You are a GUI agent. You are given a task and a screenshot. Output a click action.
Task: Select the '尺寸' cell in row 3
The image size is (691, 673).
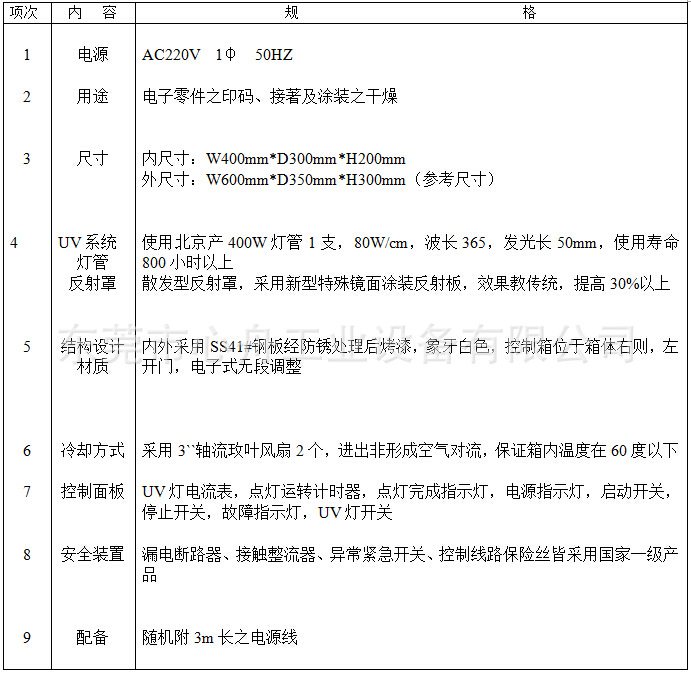(93, 159)
